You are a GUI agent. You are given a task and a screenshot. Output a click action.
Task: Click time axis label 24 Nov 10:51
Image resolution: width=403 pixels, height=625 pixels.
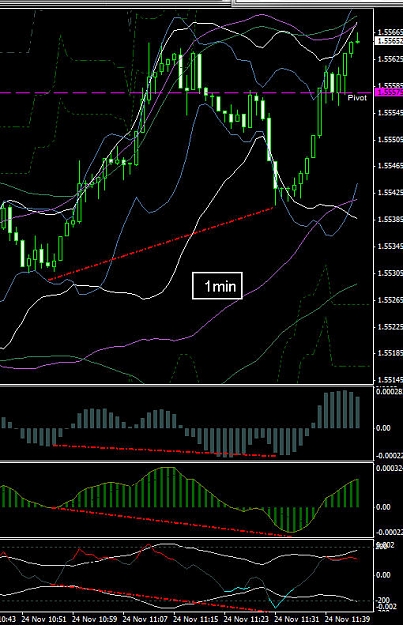coord(44,619)
